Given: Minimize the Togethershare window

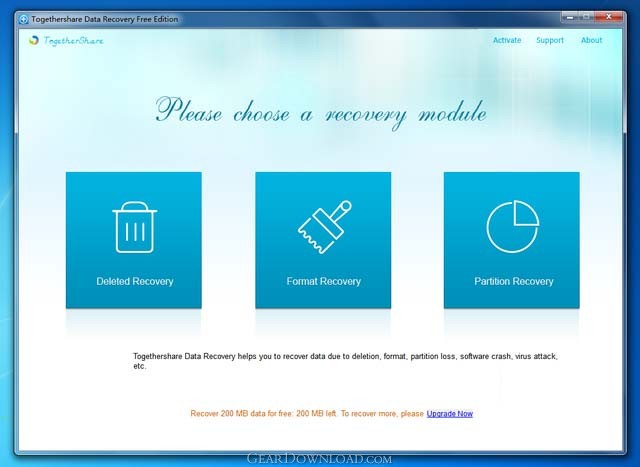Looking at the screenshot, I should point(570,17).
